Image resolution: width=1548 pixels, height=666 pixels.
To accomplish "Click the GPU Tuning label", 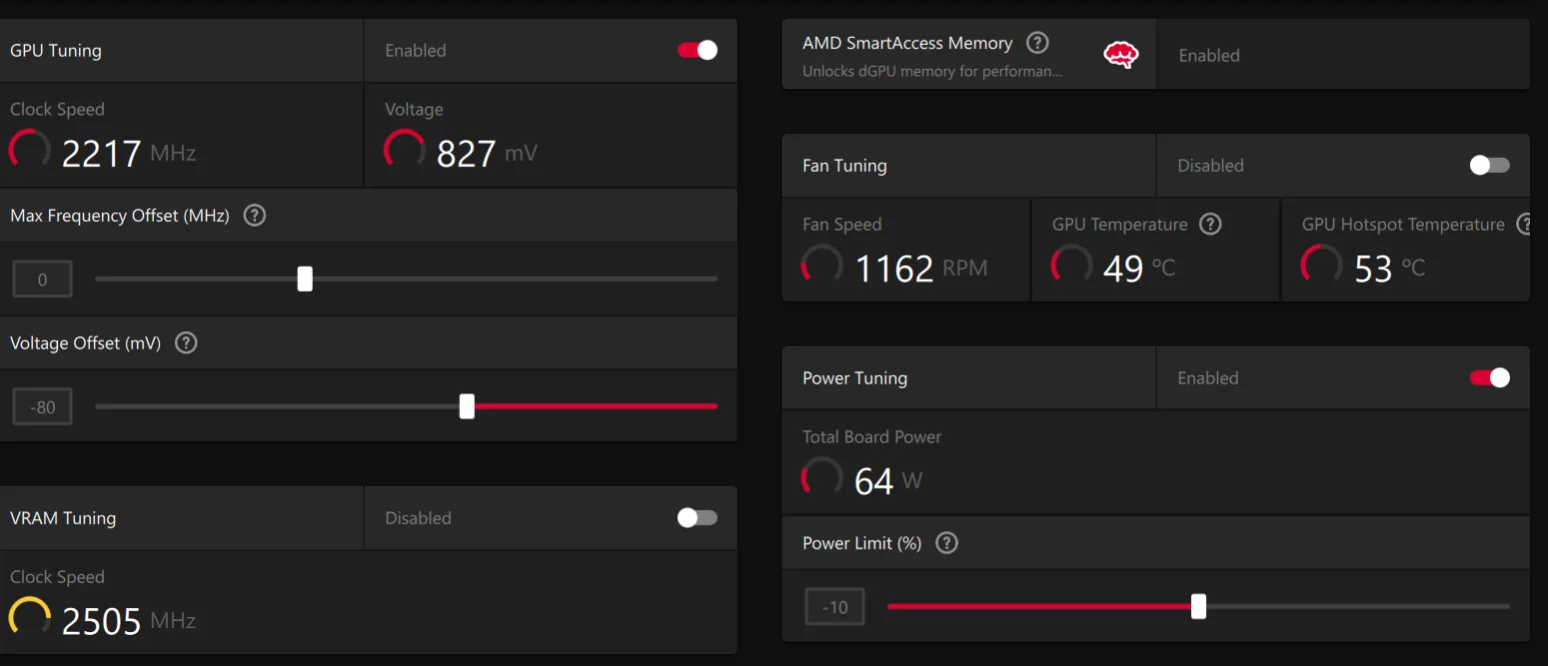I will (56, 50).
